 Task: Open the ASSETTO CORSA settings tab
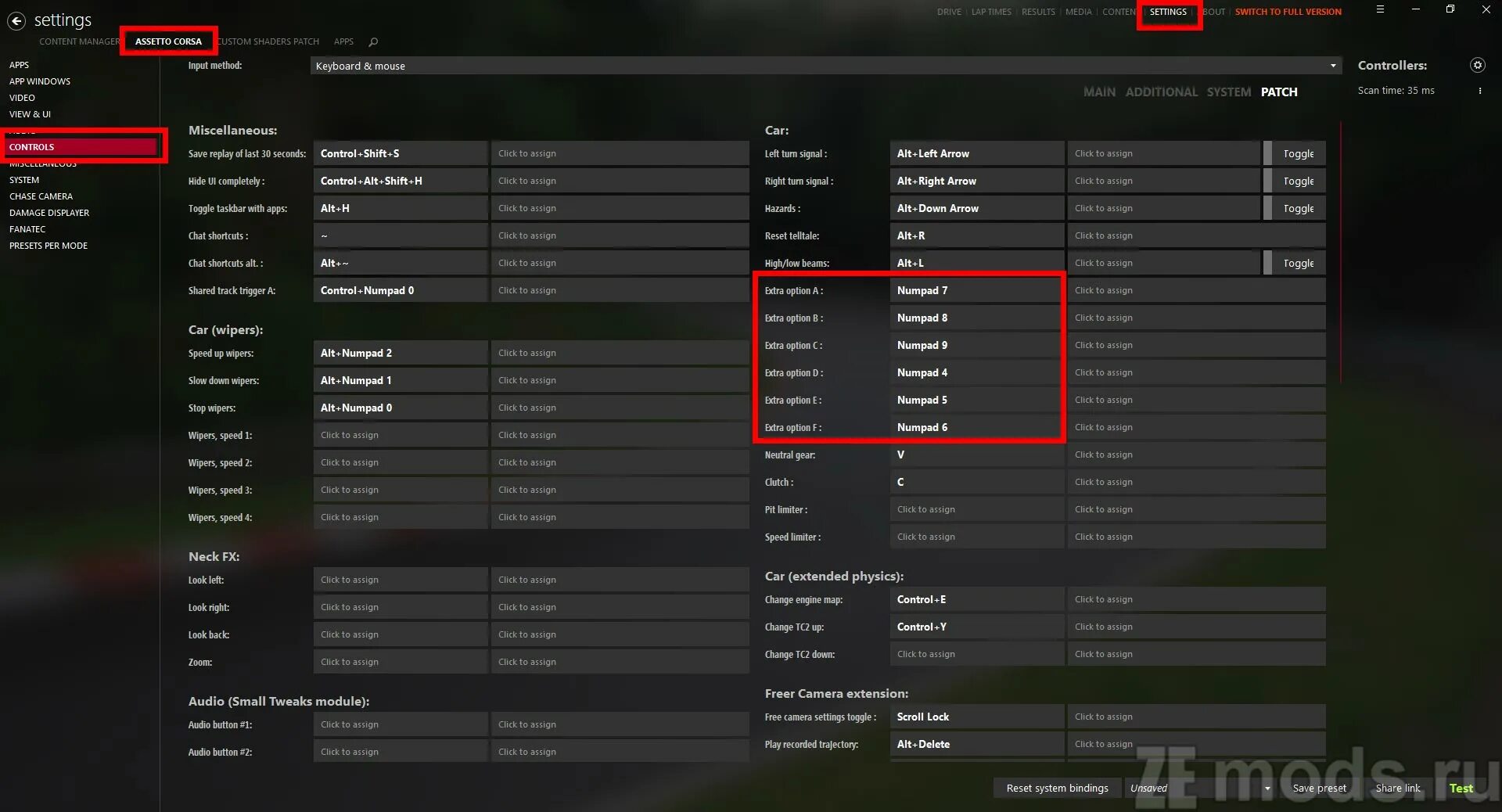coord(168,41)
